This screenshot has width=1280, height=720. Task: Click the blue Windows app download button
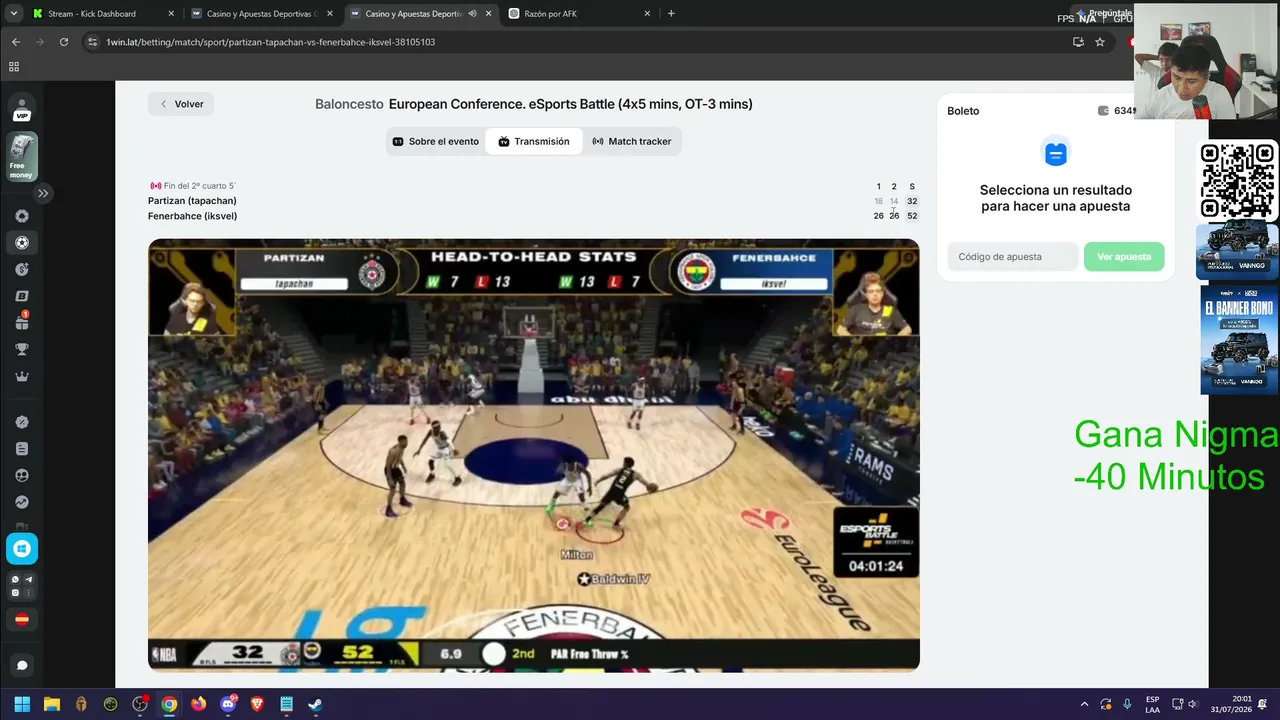[x=22, y=548]
